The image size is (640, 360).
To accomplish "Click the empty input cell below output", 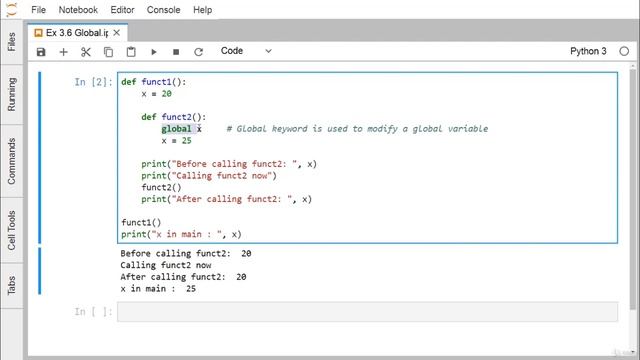I will 367,312.
